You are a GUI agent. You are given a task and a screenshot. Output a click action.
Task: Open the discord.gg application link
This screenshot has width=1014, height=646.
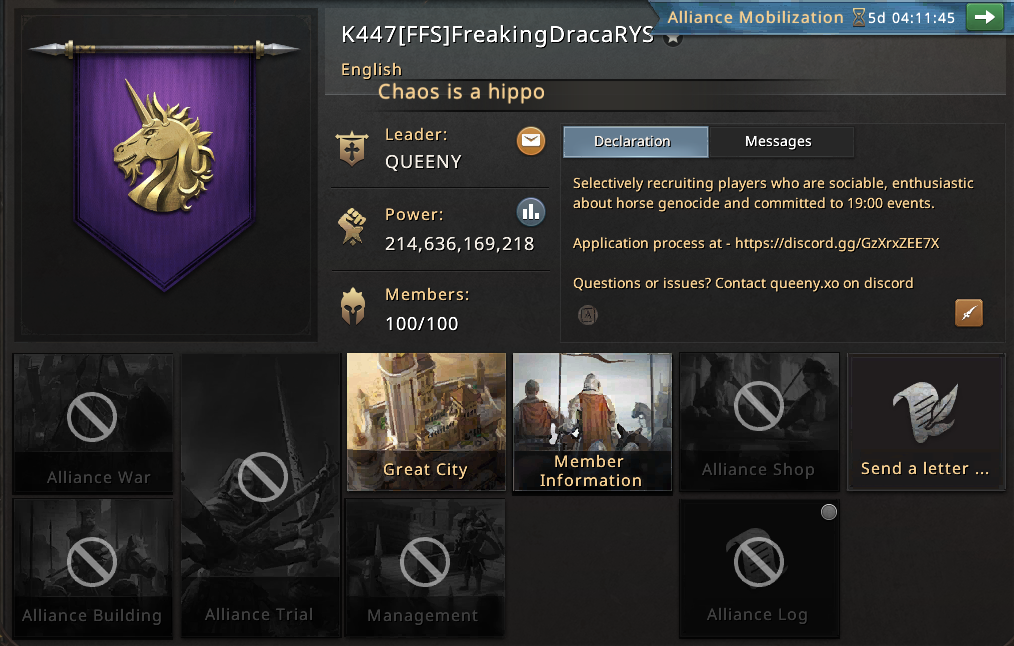837,243
